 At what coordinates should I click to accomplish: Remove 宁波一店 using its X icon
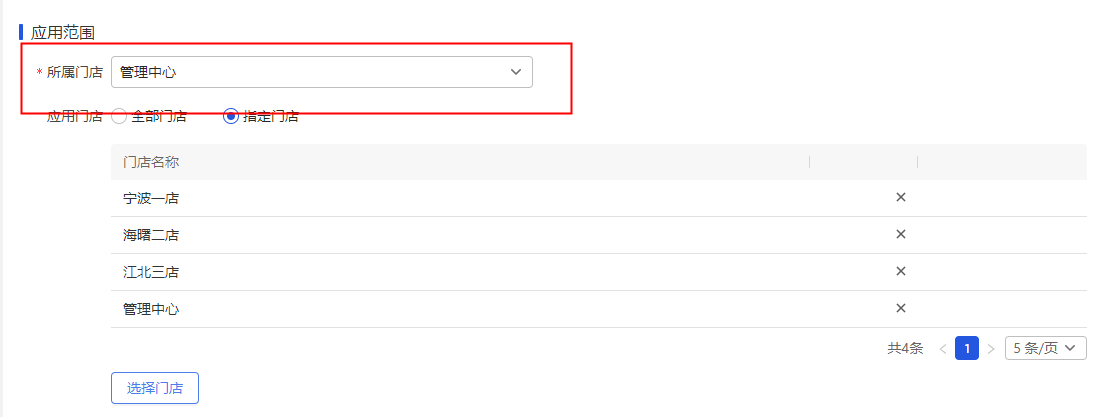pos(900,197)
